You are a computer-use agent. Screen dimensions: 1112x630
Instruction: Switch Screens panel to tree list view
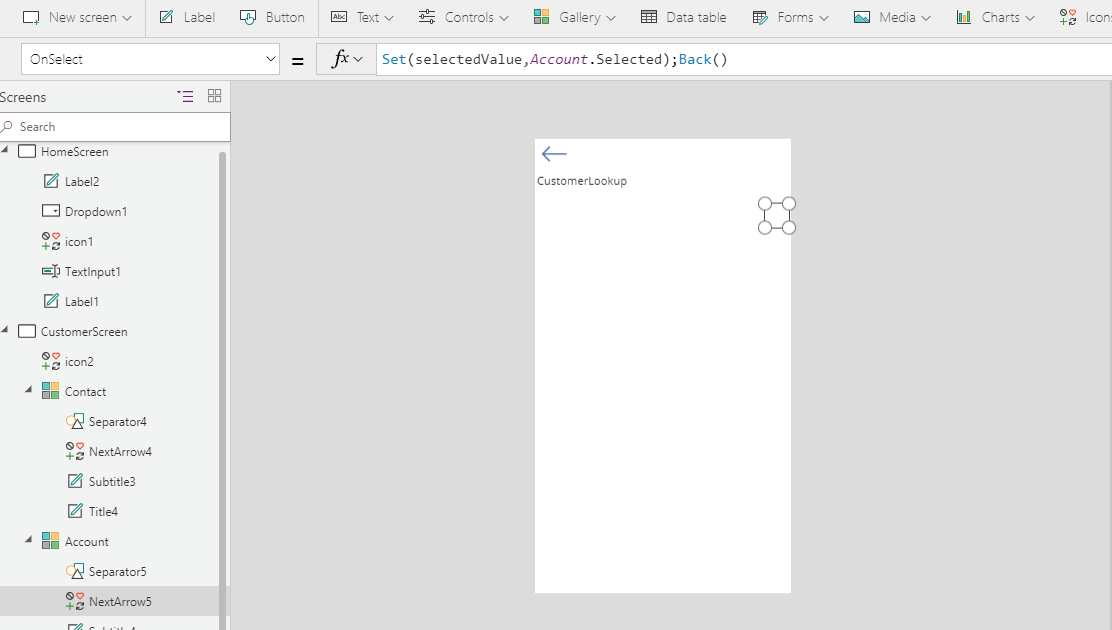click(x=185, y=96)
